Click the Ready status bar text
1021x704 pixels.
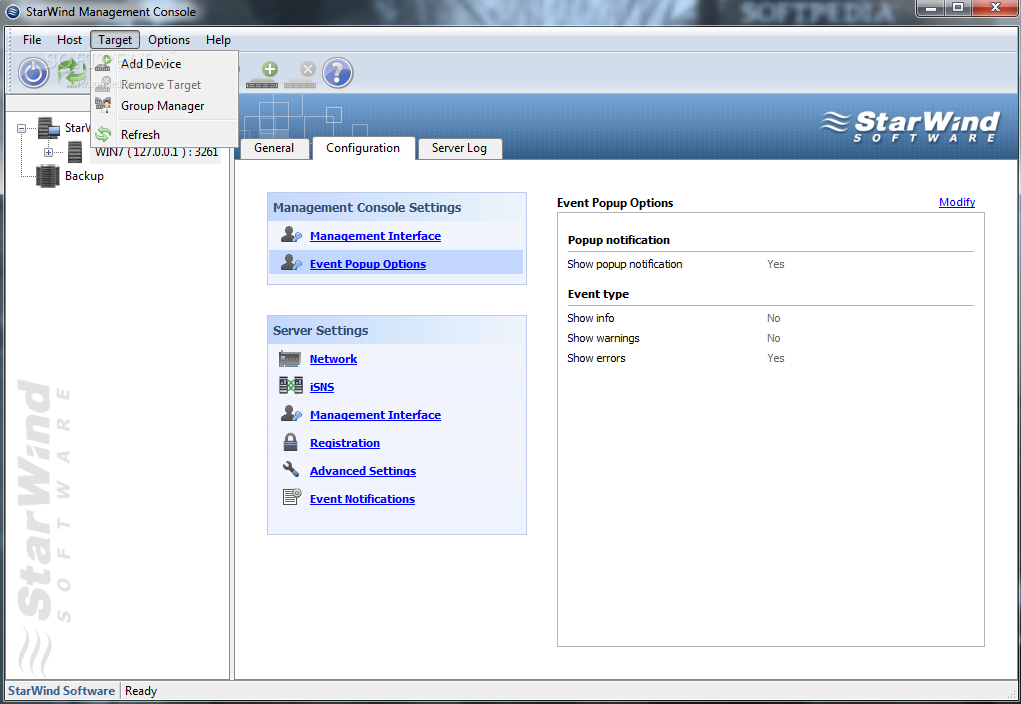coord(141,691)
